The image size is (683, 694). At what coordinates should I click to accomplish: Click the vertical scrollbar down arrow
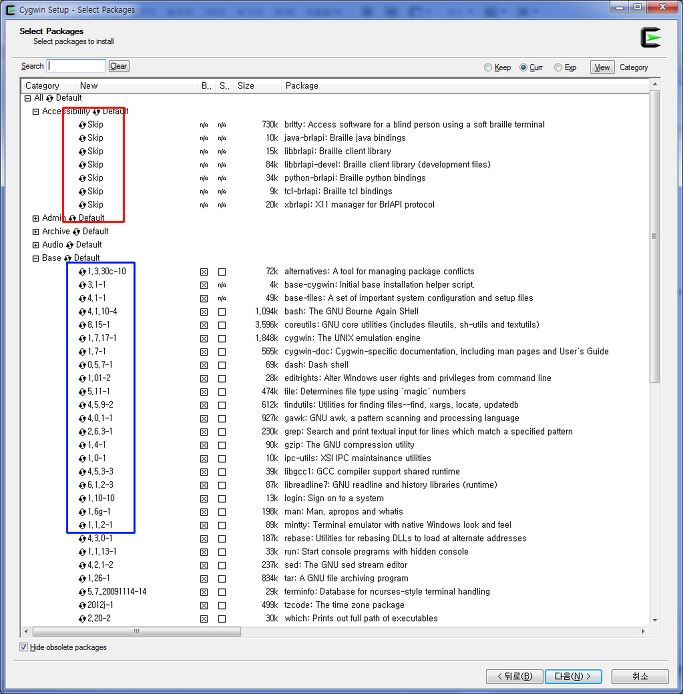[655, 621]
